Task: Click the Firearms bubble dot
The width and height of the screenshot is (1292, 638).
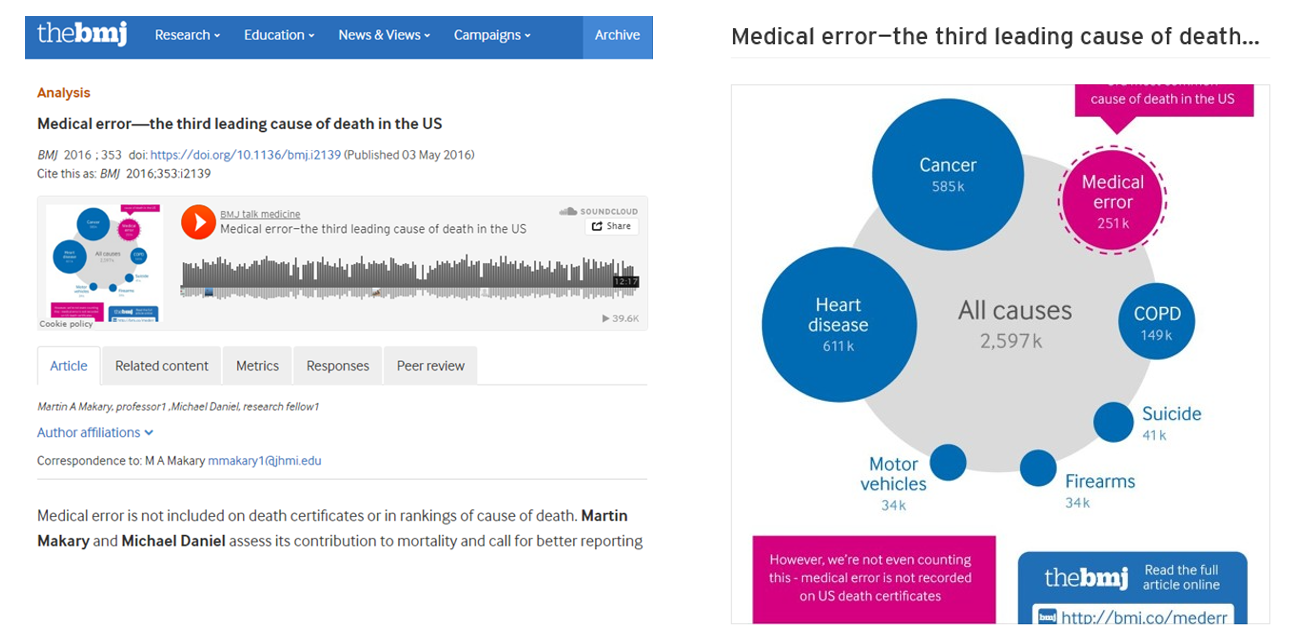Action: click(x=1038, y=468)
